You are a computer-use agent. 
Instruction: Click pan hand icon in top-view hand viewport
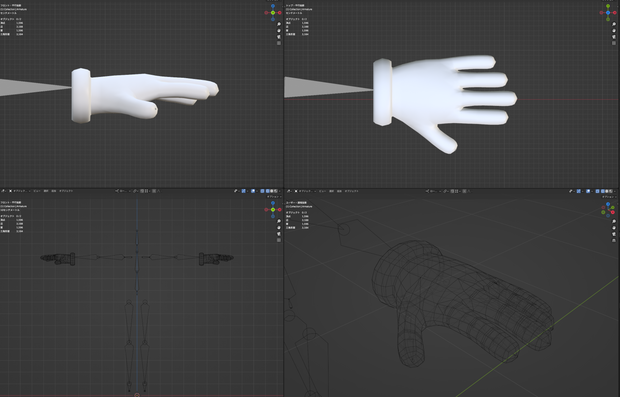(614, 30)
